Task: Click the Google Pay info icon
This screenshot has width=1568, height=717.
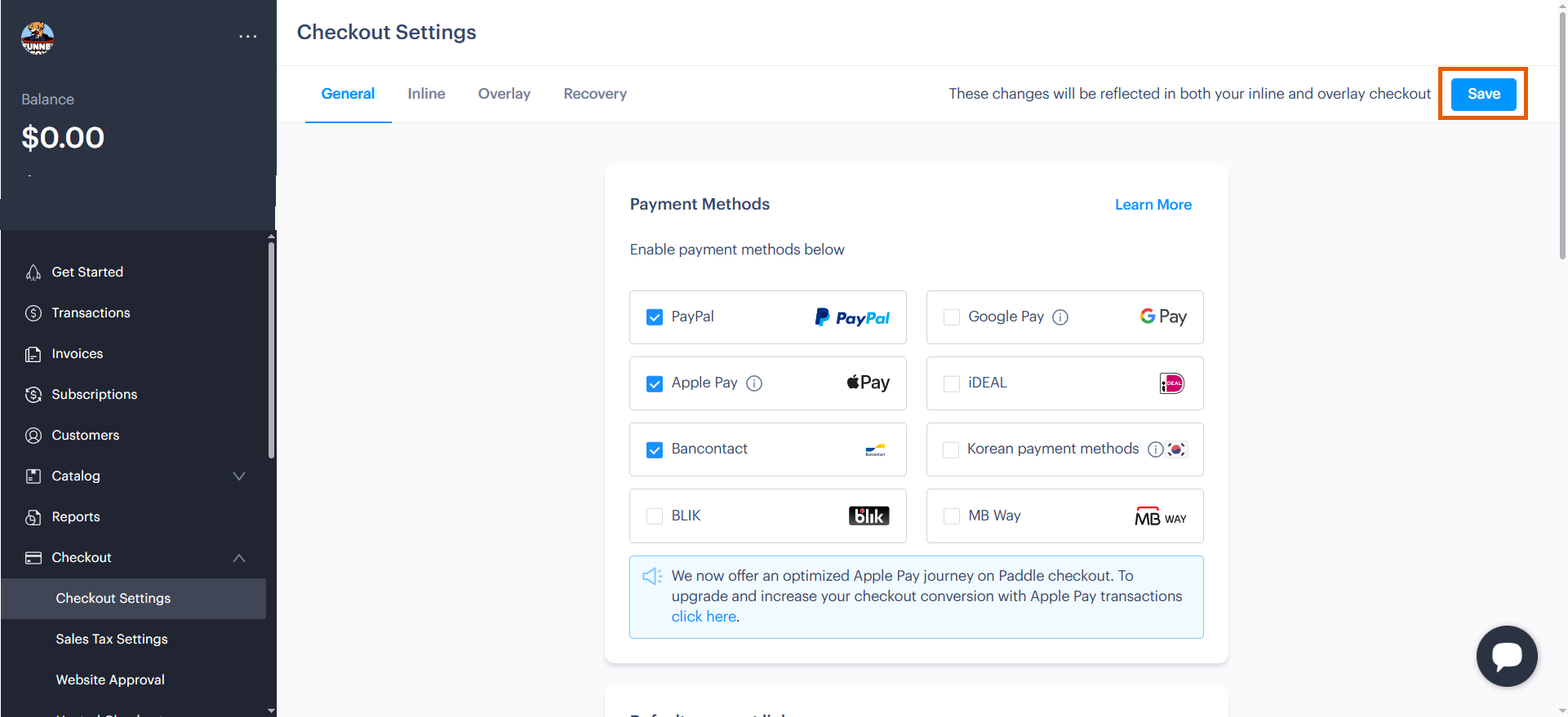Action: coord(1060,317)
